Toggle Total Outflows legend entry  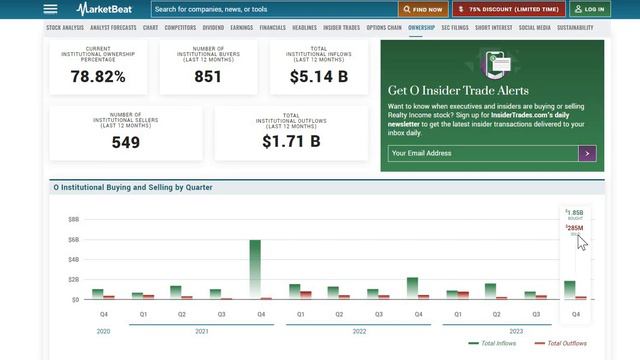tap(560, 343)
